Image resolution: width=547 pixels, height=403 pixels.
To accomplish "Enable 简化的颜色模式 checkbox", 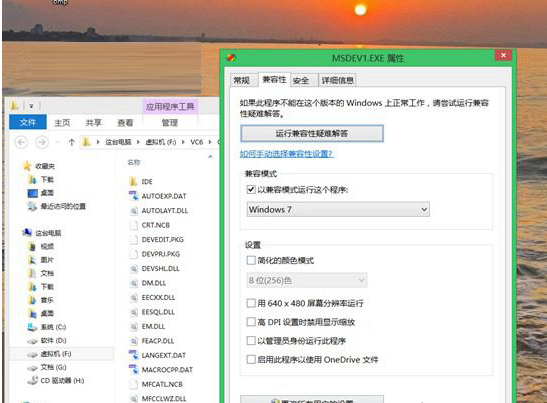I will [251, 260].
